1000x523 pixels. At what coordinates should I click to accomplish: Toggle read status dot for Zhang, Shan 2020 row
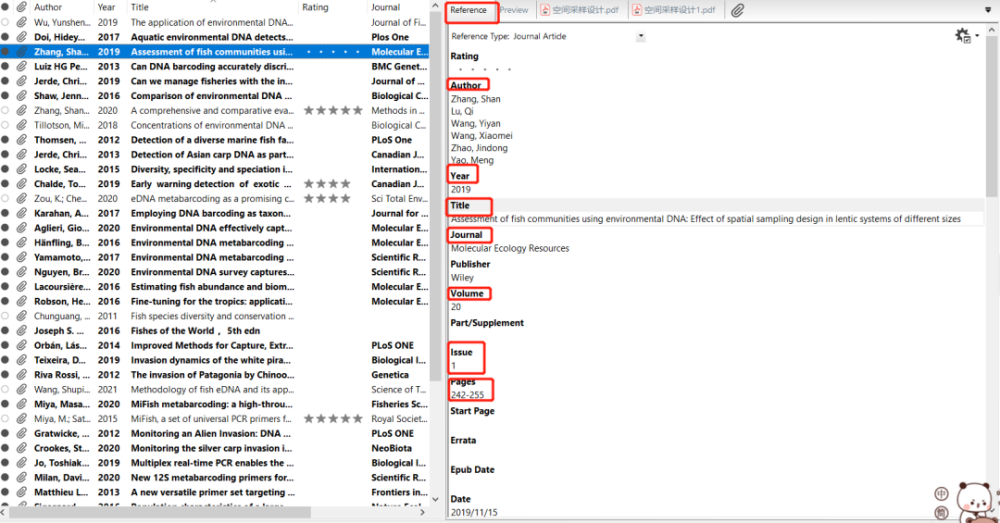coord(5,110)
